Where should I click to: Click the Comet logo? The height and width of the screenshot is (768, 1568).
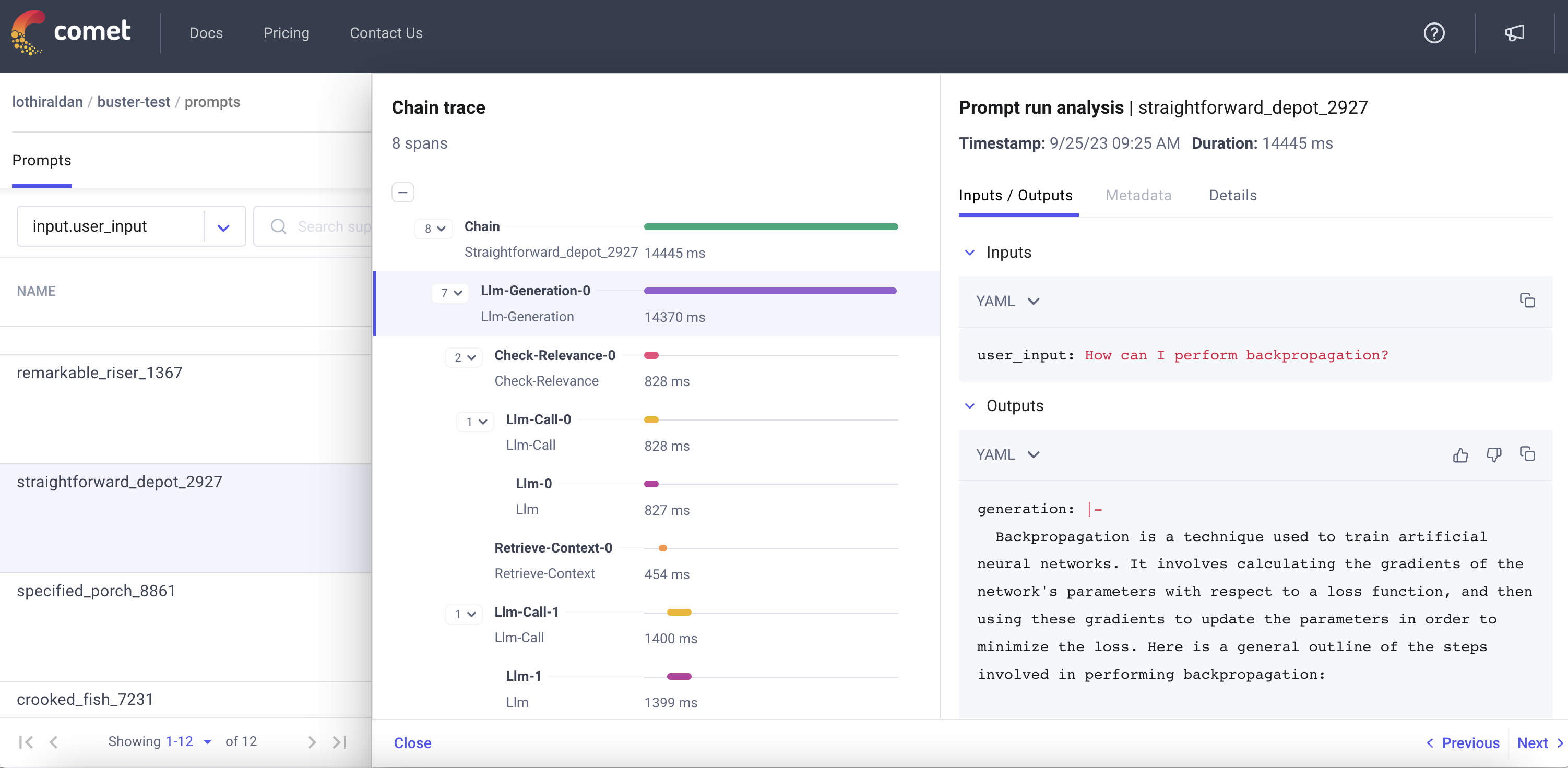click(x=71, y=32)
